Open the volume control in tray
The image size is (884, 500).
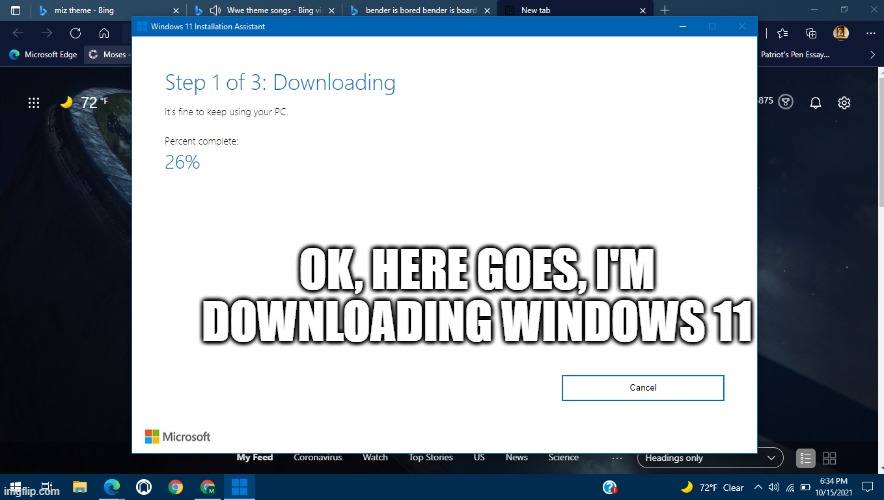(x=774, y=488)
